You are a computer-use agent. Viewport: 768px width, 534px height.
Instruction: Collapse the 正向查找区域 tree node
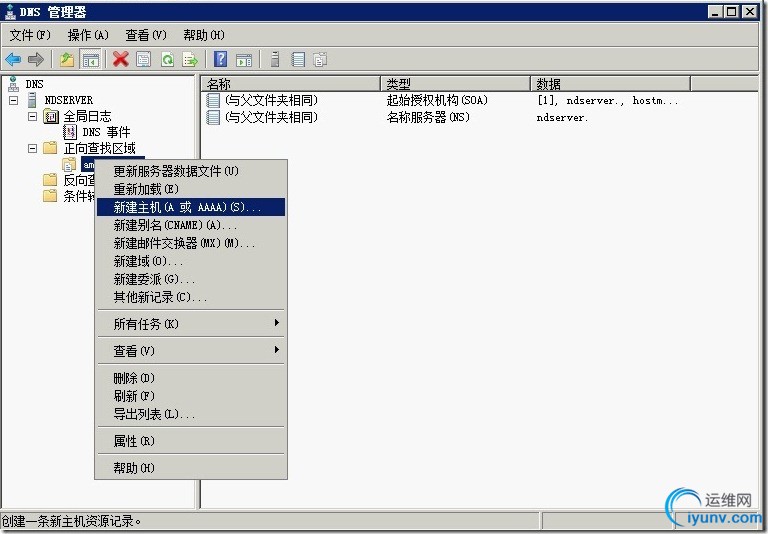point(32,148)
